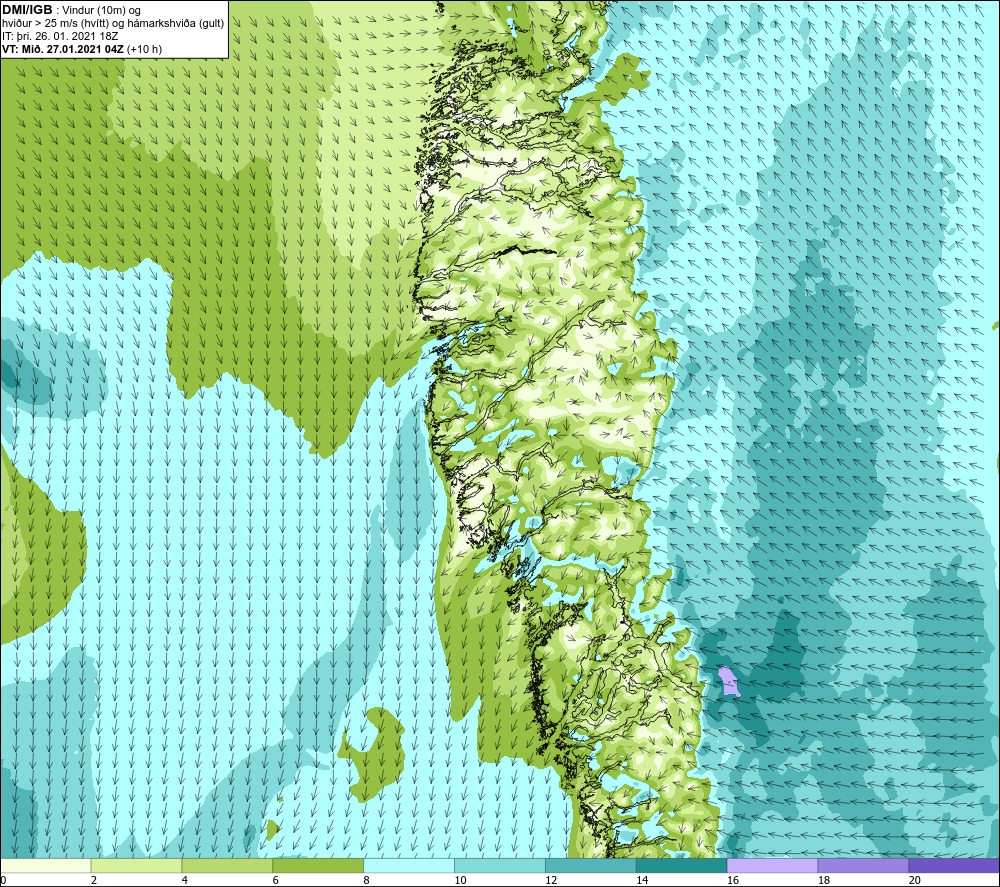Click the '8' scale label
Screen dimensions: 1000x887
[x=366, y=880]
